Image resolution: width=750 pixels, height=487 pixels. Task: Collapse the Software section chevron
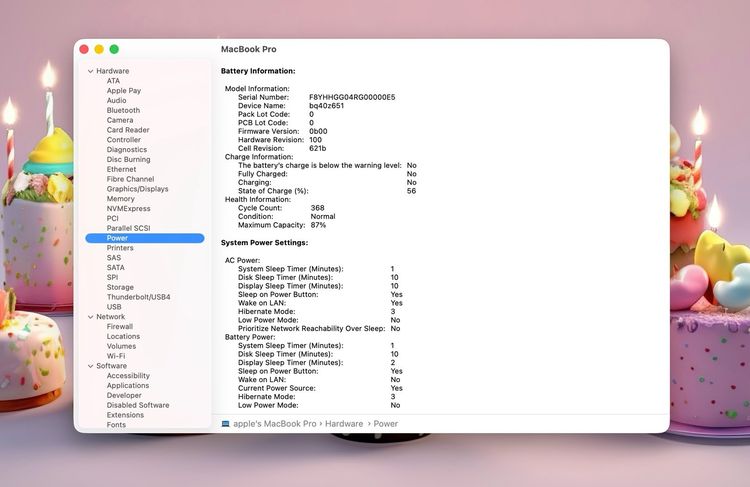coord(90,366)
